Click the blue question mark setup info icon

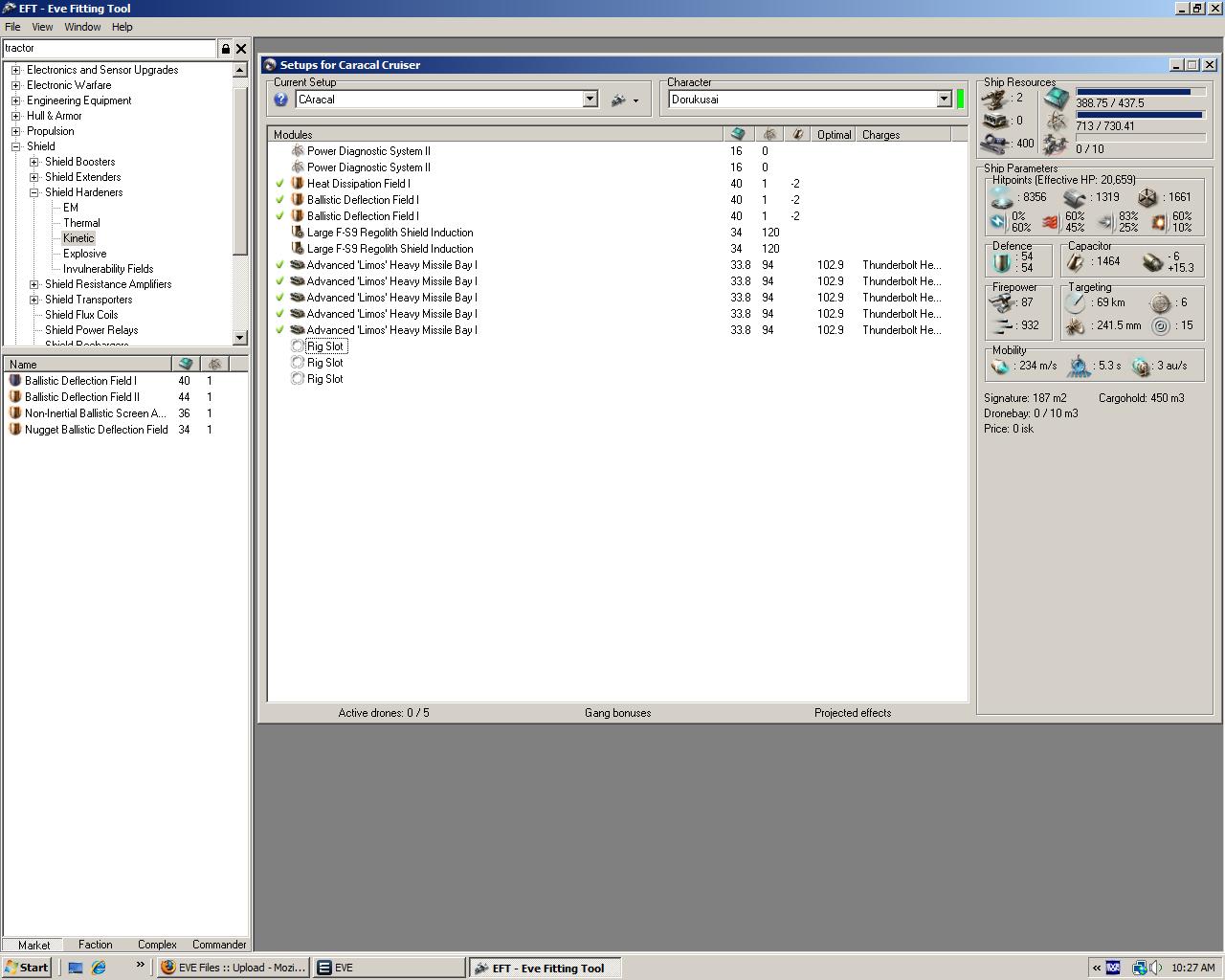click(280, 100)
